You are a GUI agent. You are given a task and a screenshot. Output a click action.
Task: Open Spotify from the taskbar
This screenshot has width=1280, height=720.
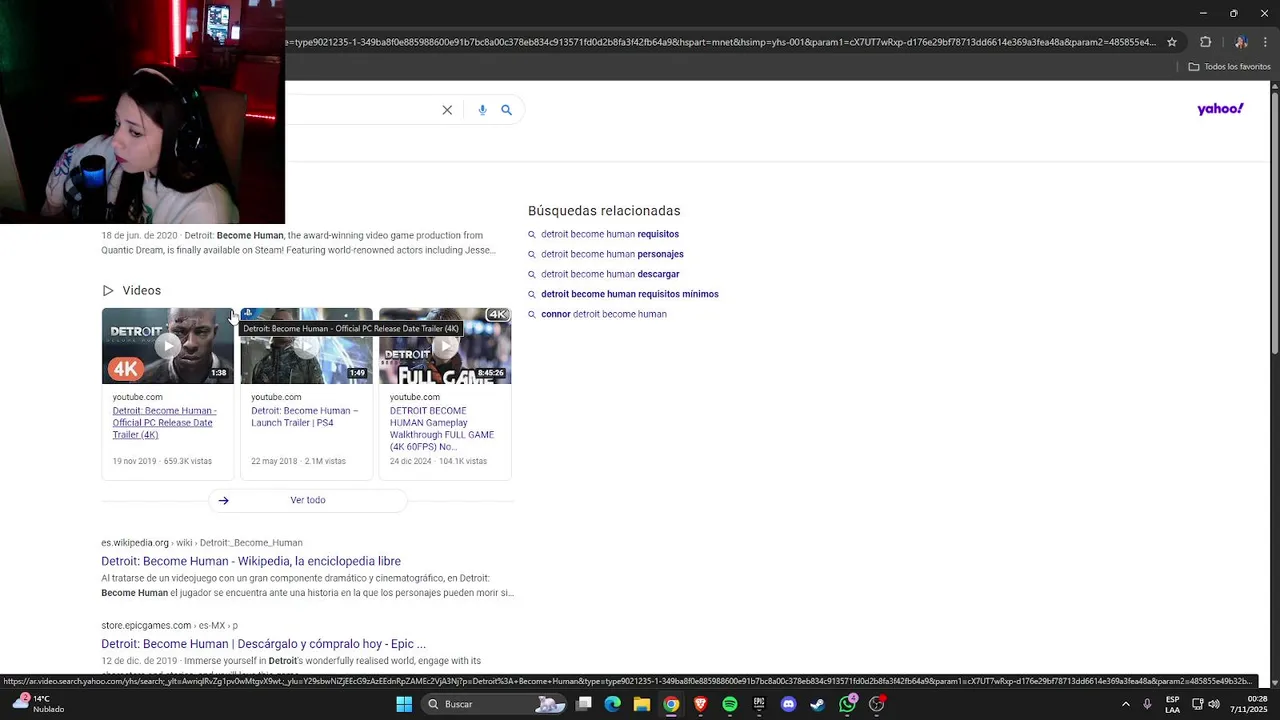tap(730, 704)
